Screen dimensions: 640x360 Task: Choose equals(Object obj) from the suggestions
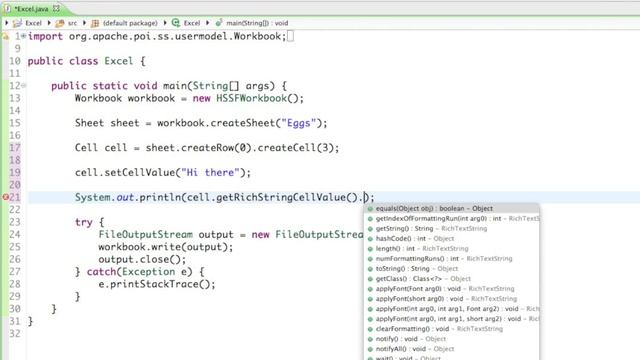point(451,208)
